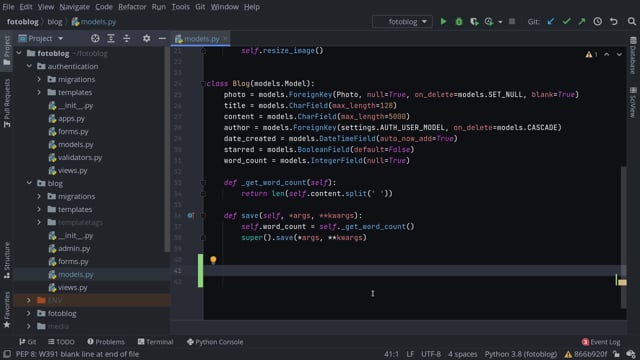
Task: Expand the ENV folder
Action: [29, 300]
